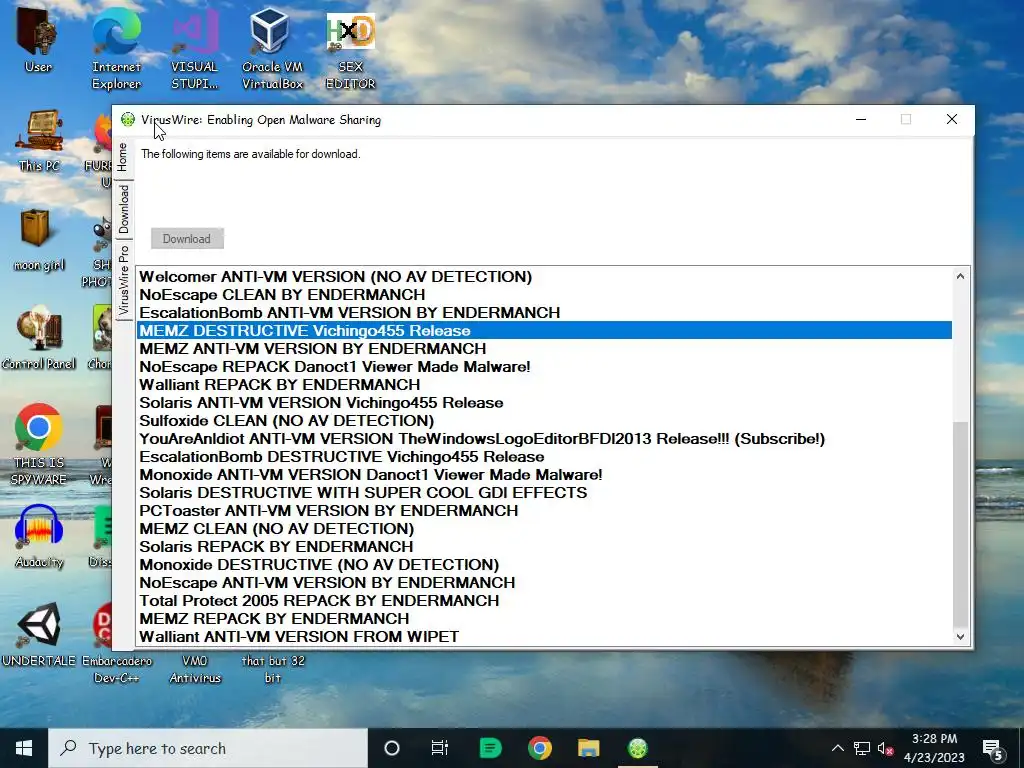Screen dimensions: 1024x768
Task: Select MEMZ ANTI-VM VERSION BY ENDERMANCH
Action: pos(544,349)
